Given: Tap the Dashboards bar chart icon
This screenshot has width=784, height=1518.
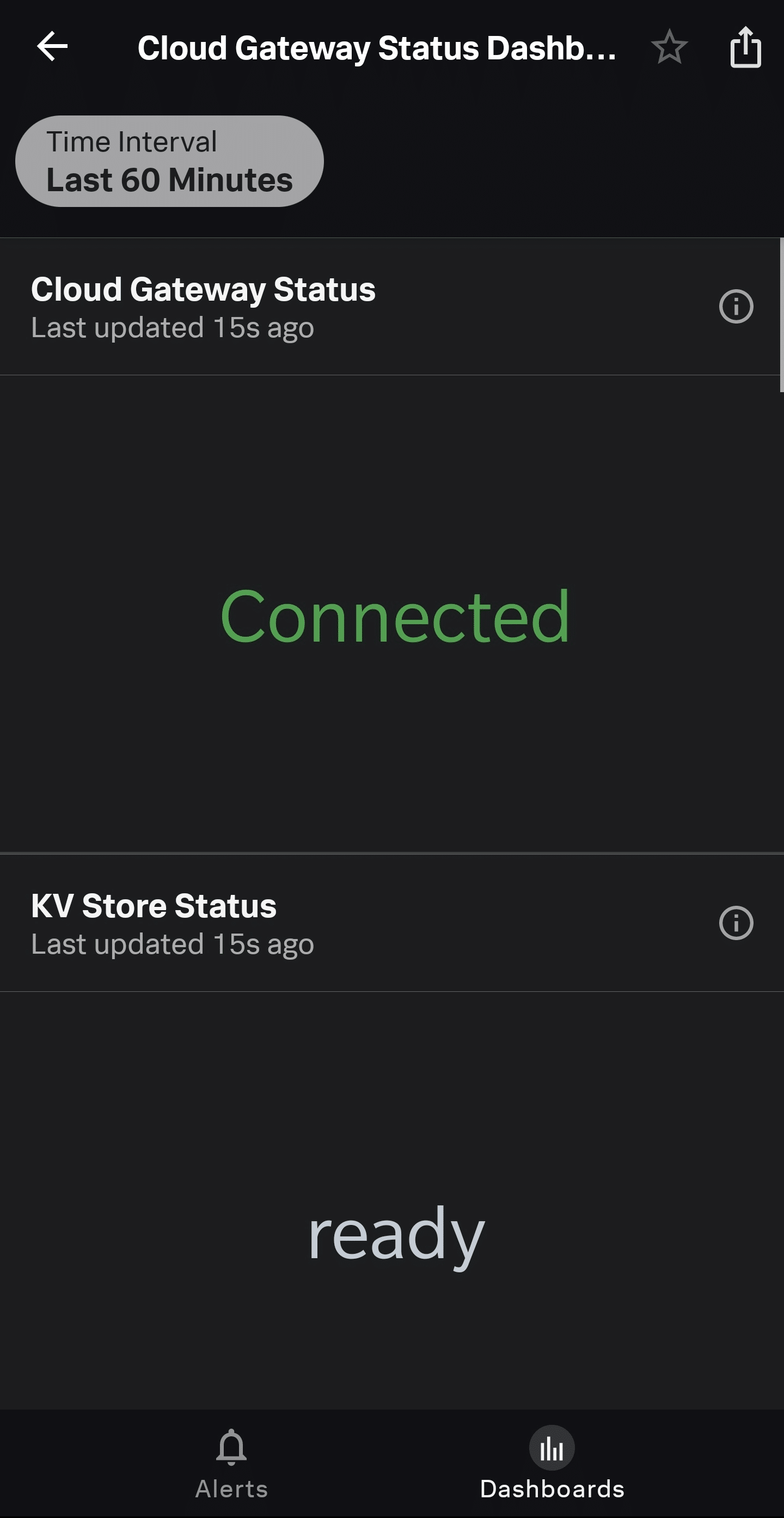Looking at the screenshot, I should pos(552,1448).
